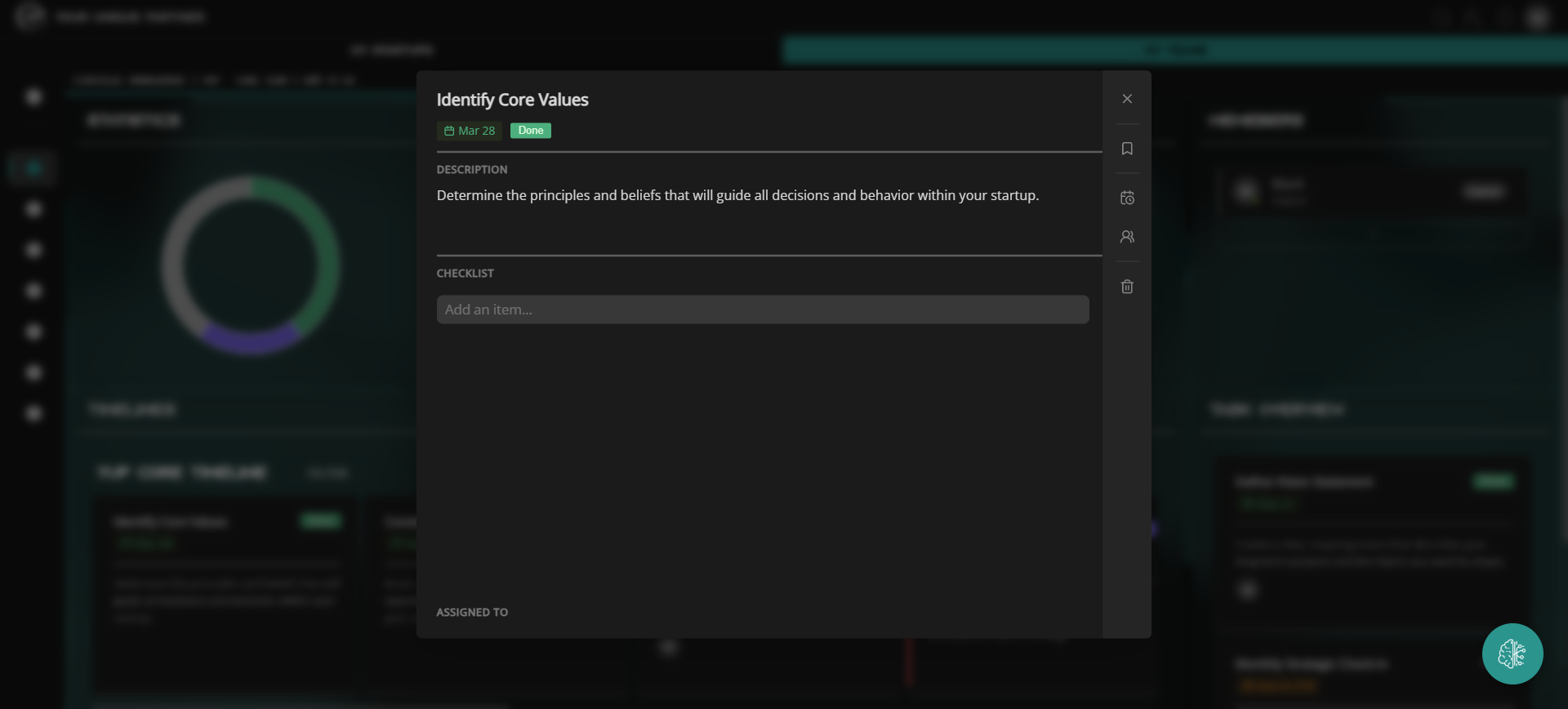Open the AI brain assistant button
Image resolution: width=1568 pixels, height=709 pixels.
[x=1512, y=653]
